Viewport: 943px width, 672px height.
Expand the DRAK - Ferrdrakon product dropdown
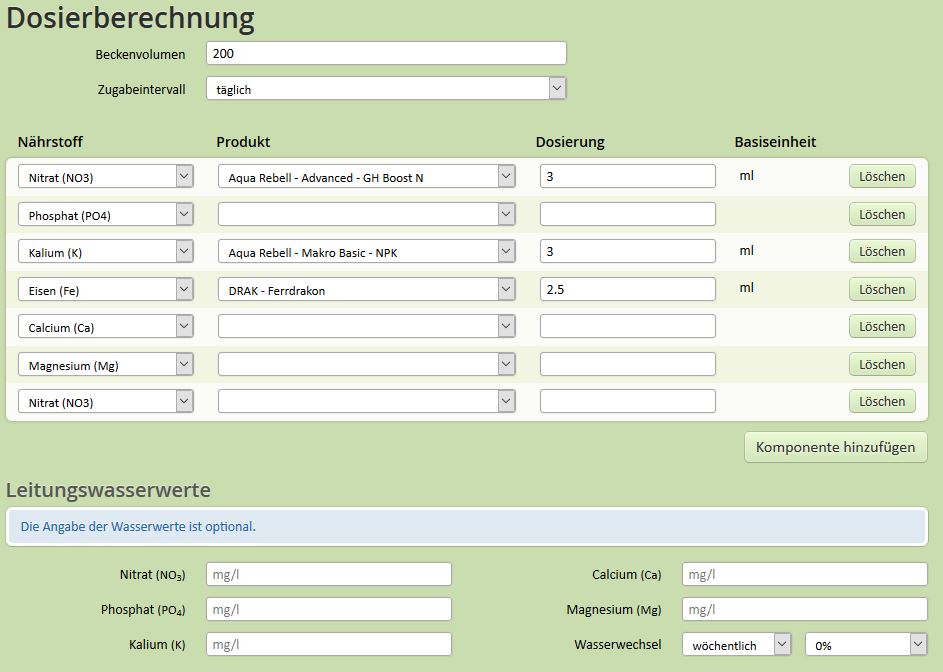tap(367, 290)
